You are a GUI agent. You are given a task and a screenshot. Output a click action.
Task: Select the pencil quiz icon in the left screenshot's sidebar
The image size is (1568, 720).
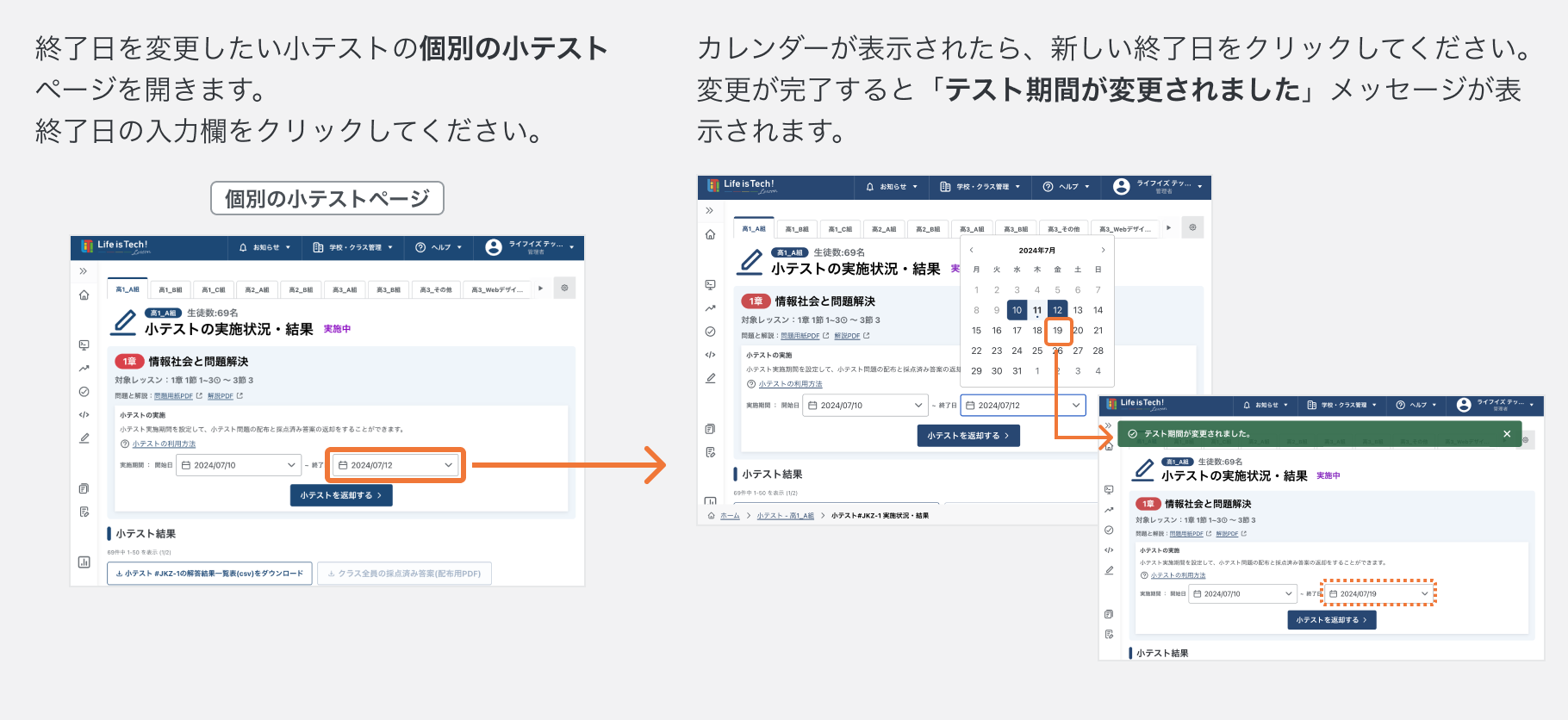coord(84,438)
